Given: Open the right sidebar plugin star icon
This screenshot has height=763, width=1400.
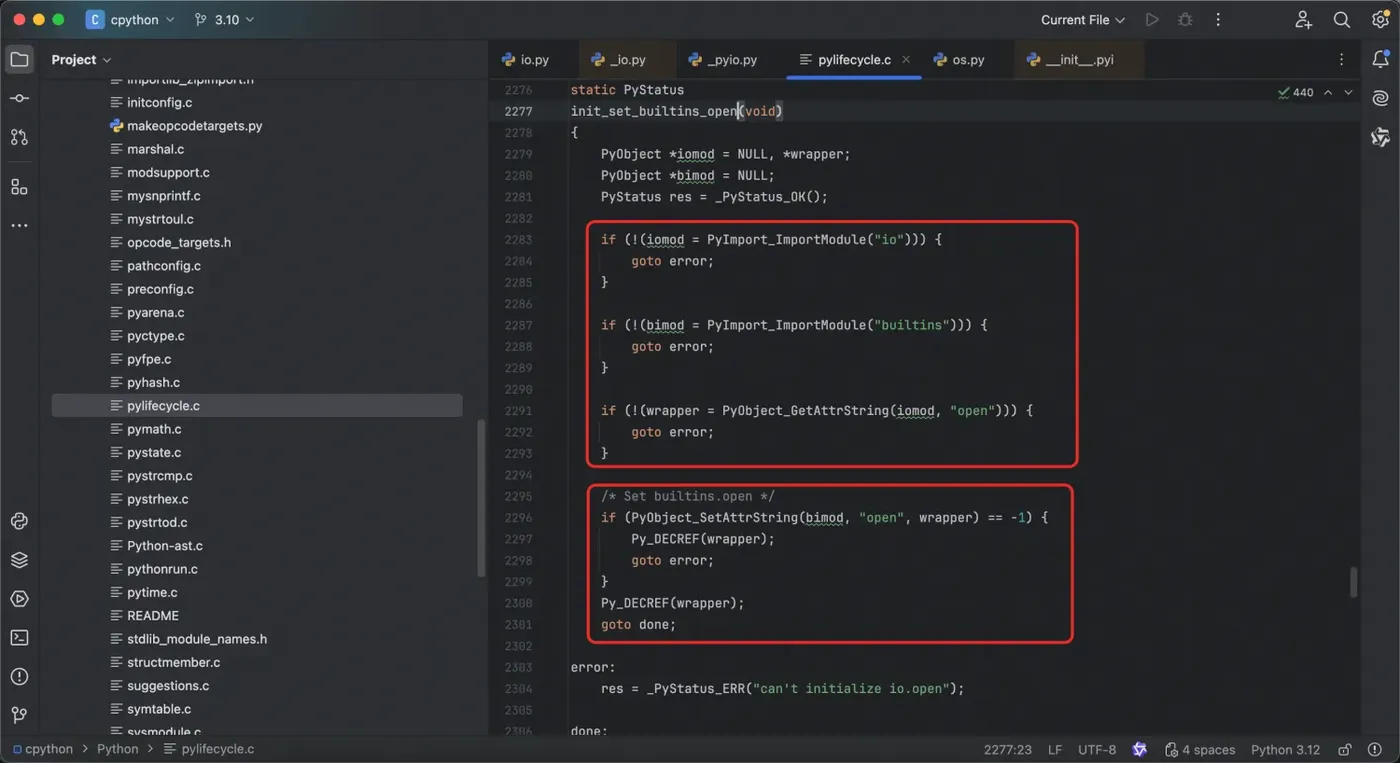Looking at the screenshot, I should [1381, 137].
